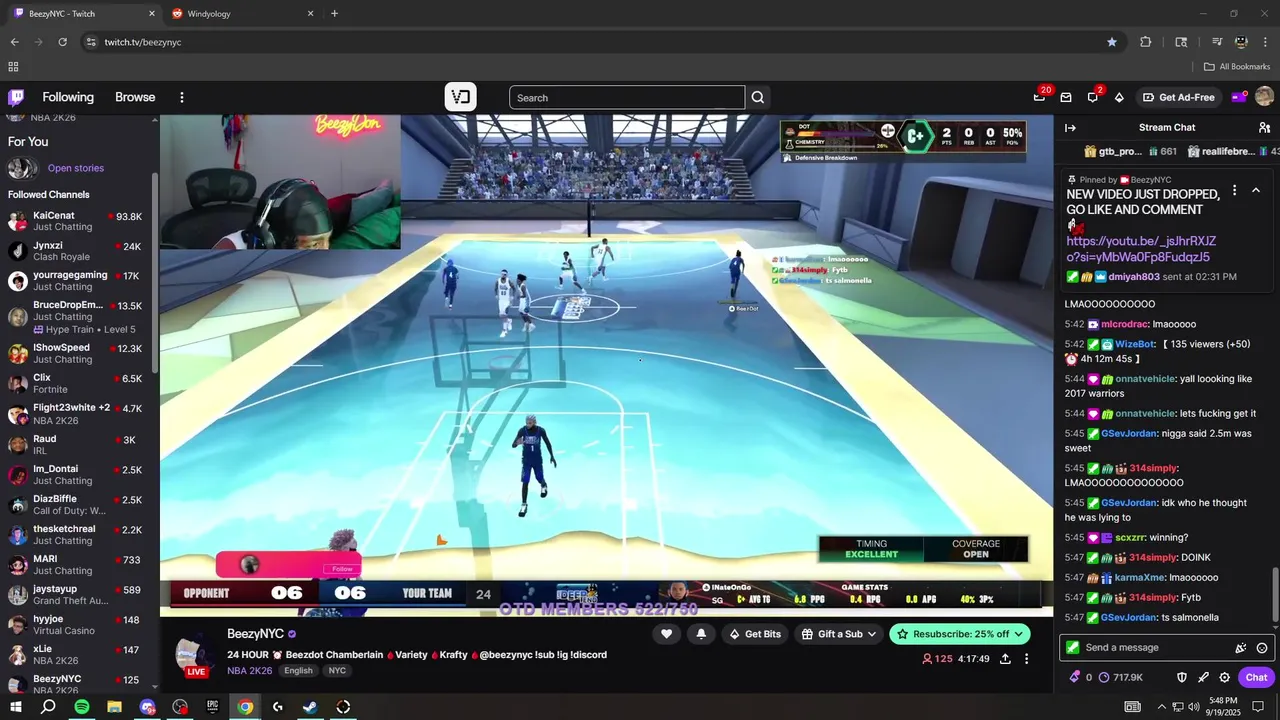Open the emote picker smiley icon
The height and width of the screenshot is (720, 1280).
click(1262, 647)
